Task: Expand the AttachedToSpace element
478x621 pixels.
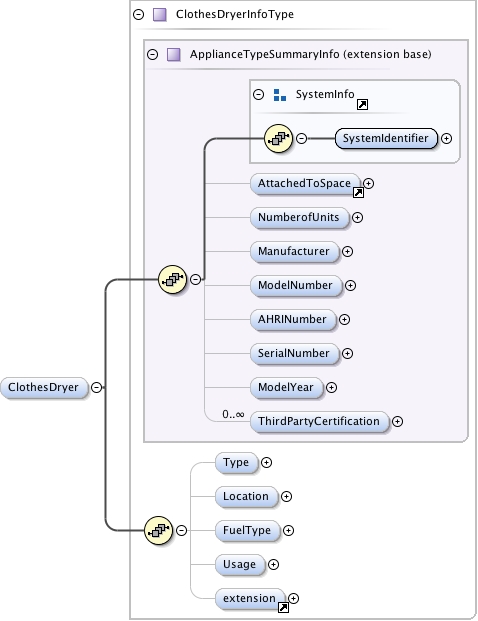Action: [x=368, y=183]
